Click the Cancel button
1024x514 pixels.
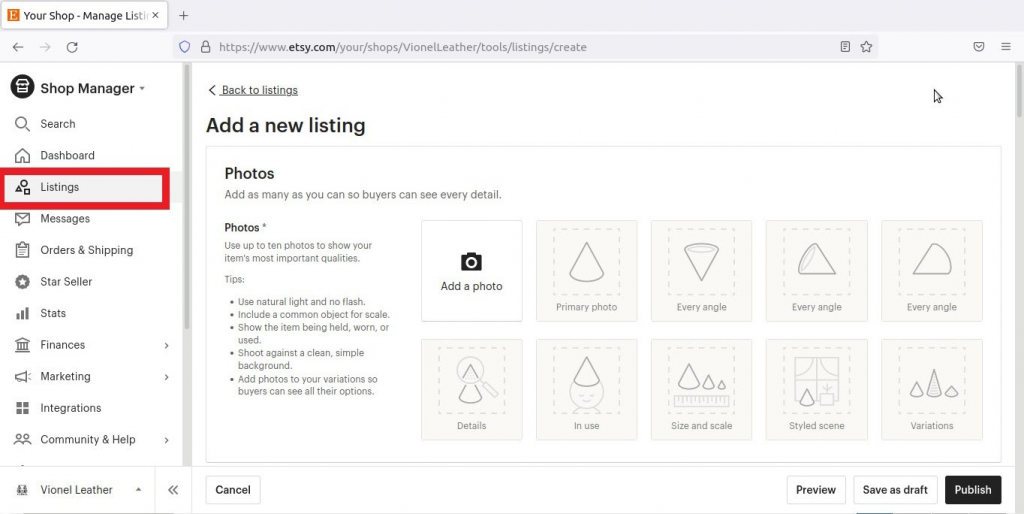pos(233,490)
